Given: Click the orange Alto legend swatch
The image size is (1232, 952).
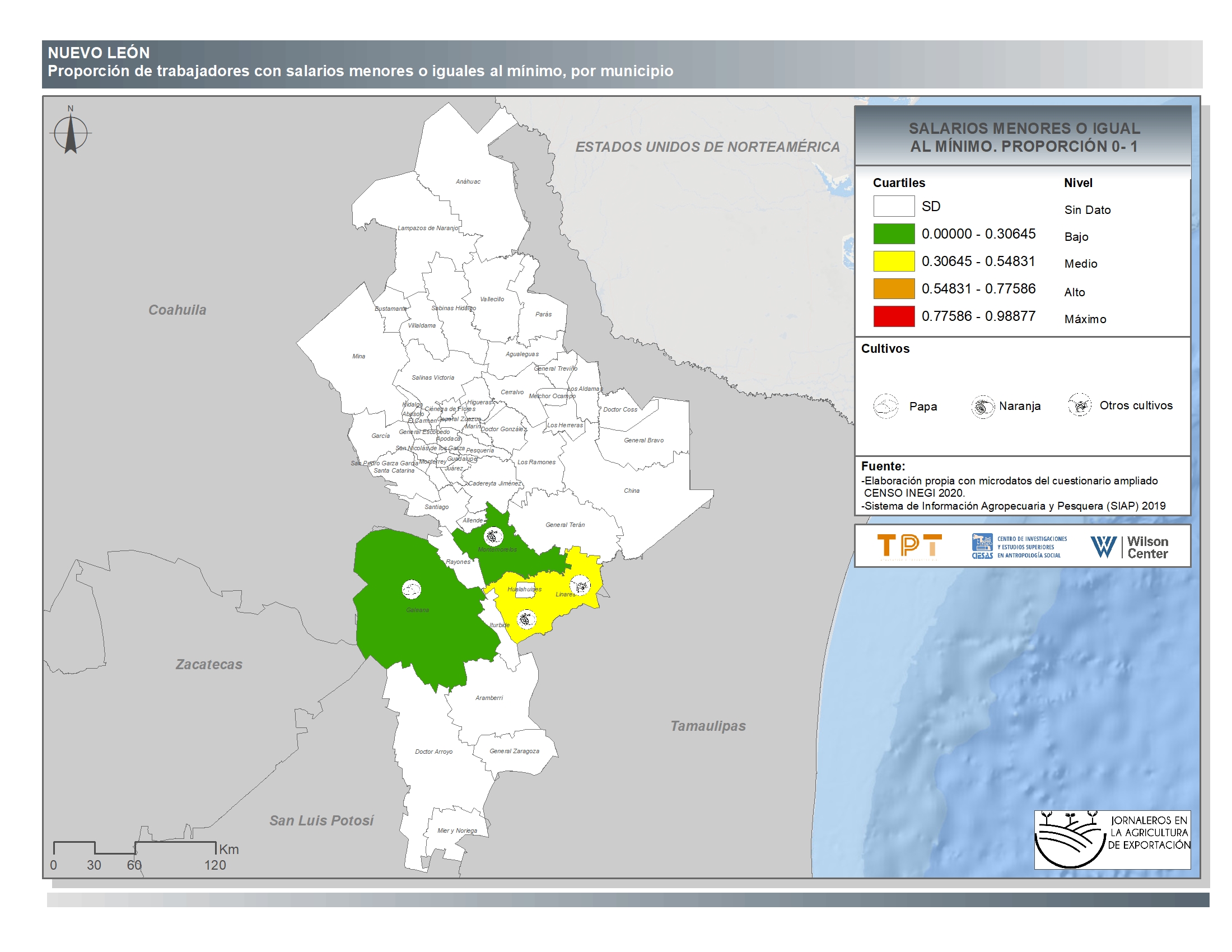Looking at the screenshot, I should coord(894,289).
